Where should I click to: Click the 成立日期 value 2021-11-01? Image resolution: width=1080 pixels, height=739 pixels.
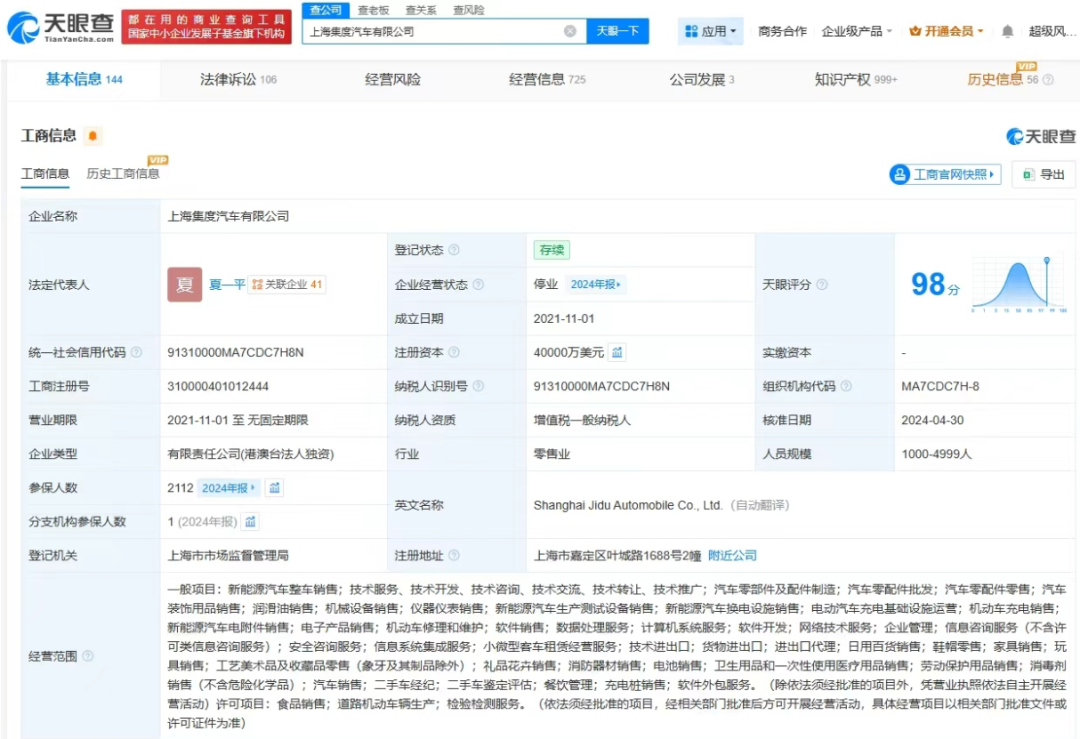pyautogui.click(x=563, y=319)
